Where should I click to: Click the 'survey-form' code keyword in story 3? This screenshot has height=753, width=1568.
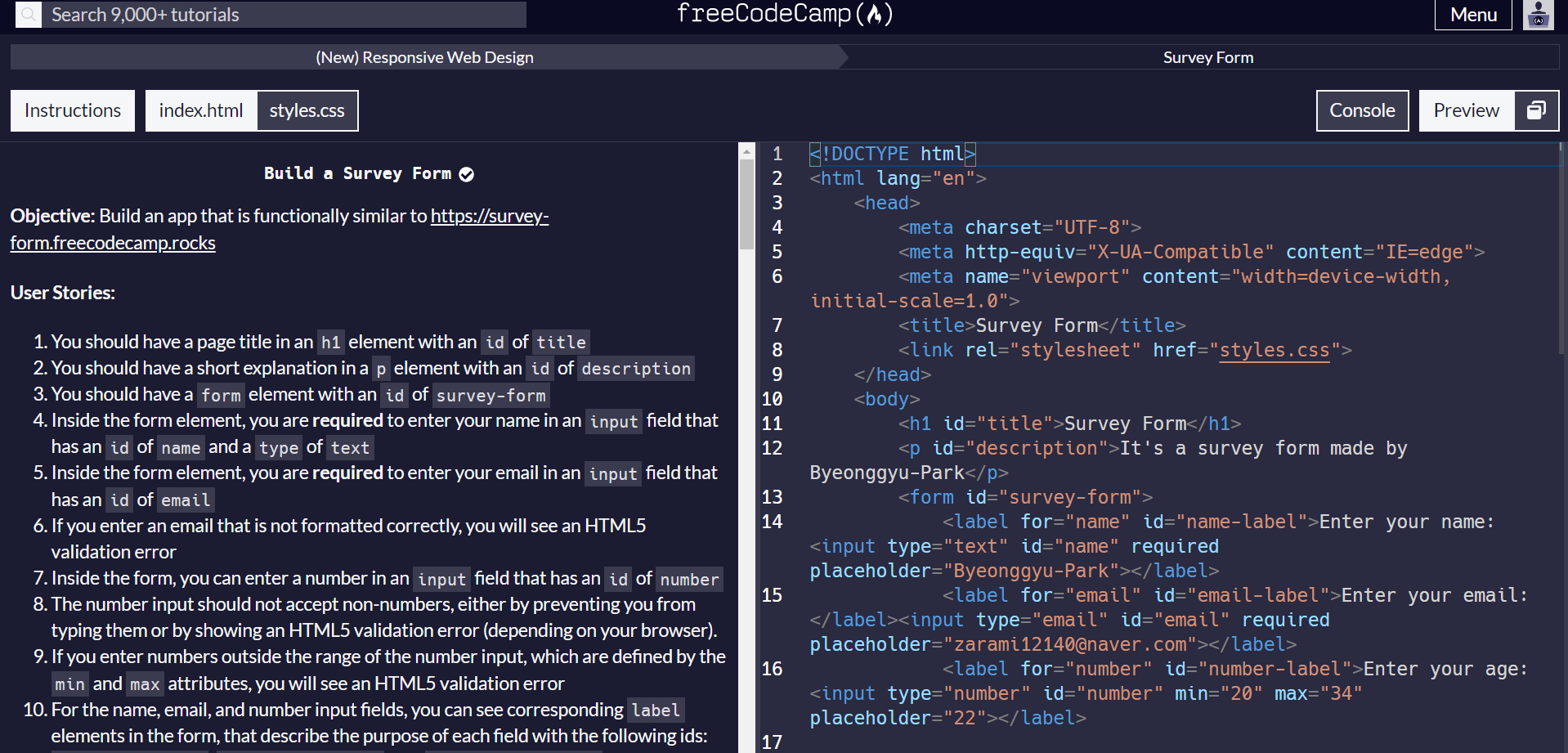491,396
